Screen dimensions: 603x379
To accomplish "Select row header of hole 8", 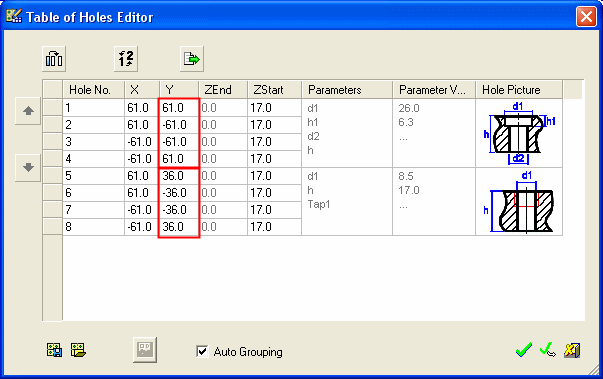I will pos(52,226).
